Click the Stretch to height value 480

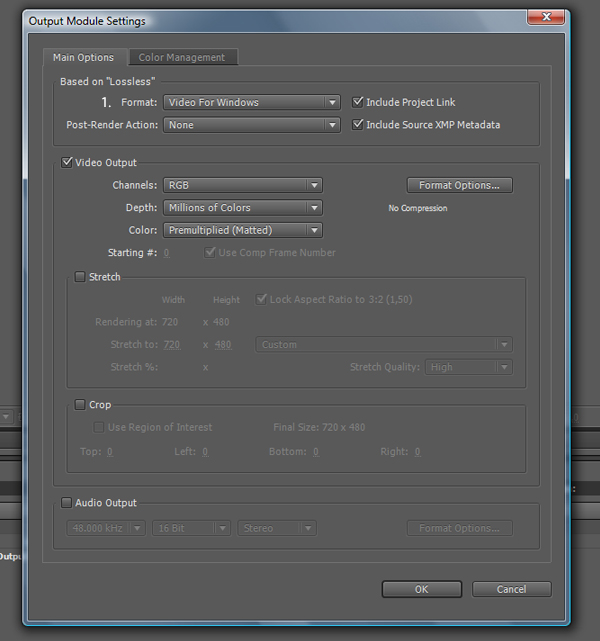(x=223, y=345)
